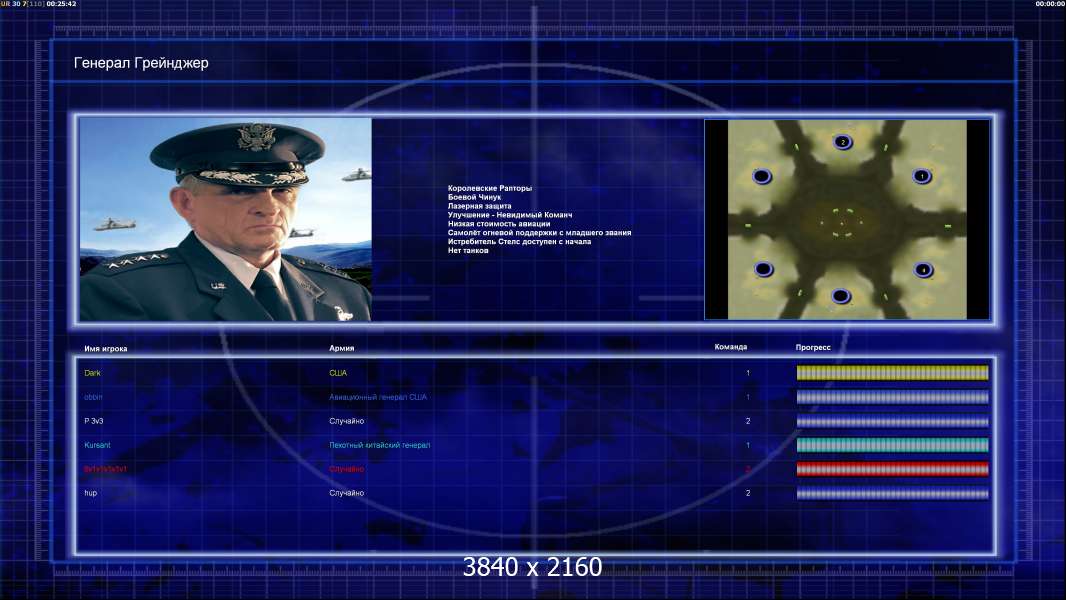Click the Лазерная защита ability line

[479, 206]
